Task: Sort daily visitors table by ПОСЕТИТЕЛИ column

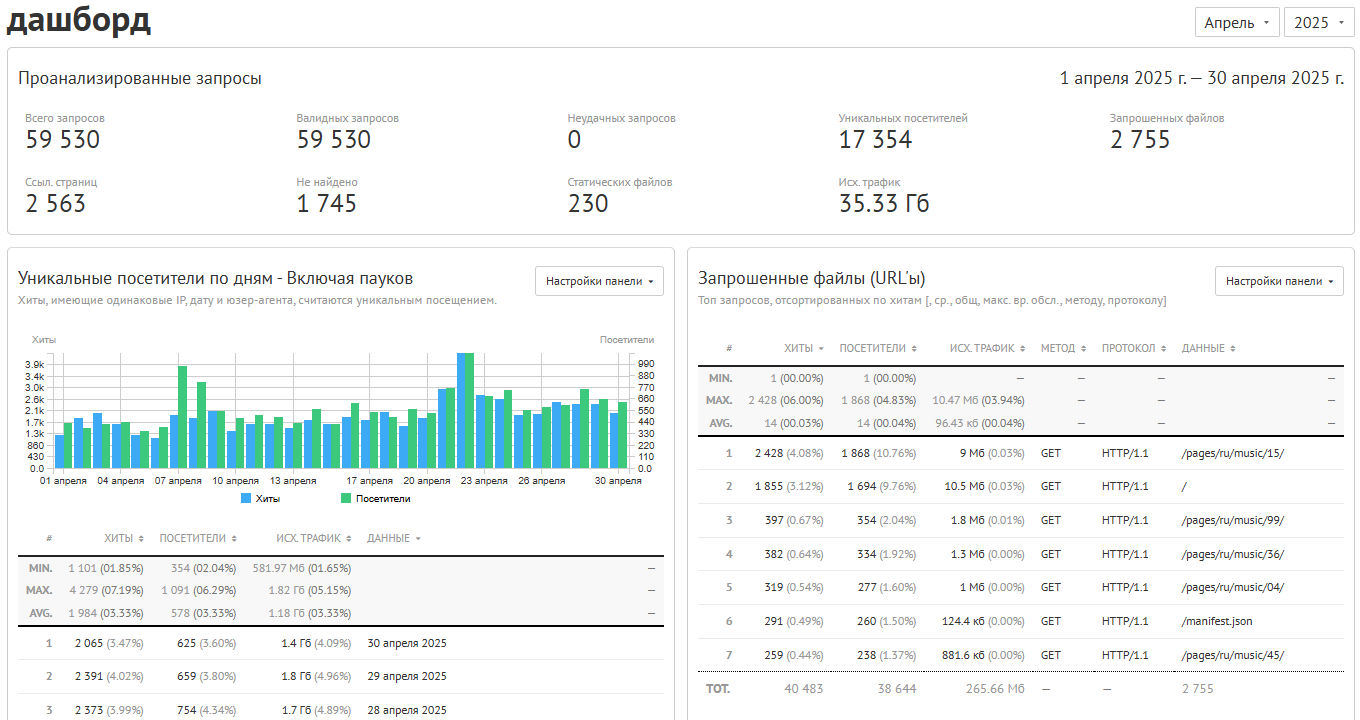Action: (x=198, y=538)
